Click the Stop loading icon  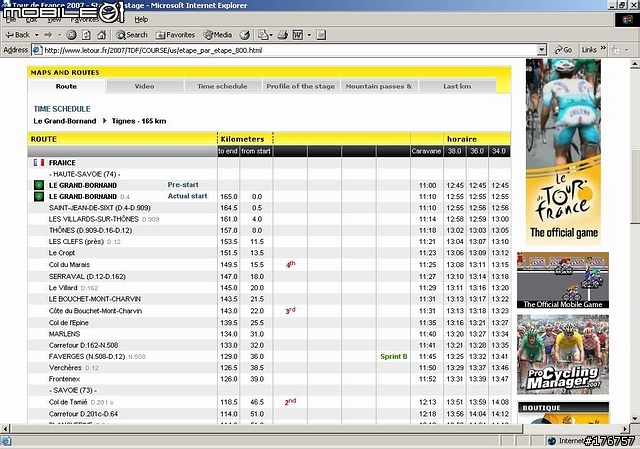(71, 35)
